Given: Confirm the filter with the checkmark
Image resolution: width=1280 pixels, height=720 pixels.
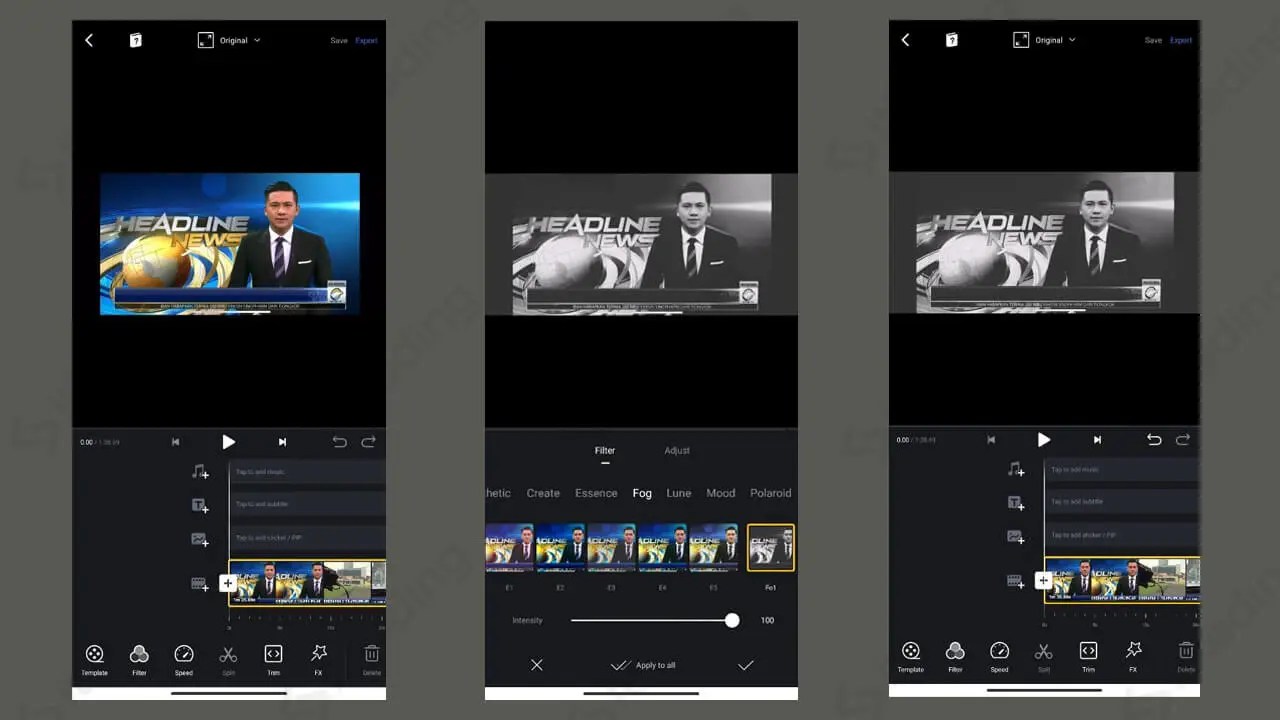Looking at the screenshot, I should pyautogui.click(x=745, y=665).
